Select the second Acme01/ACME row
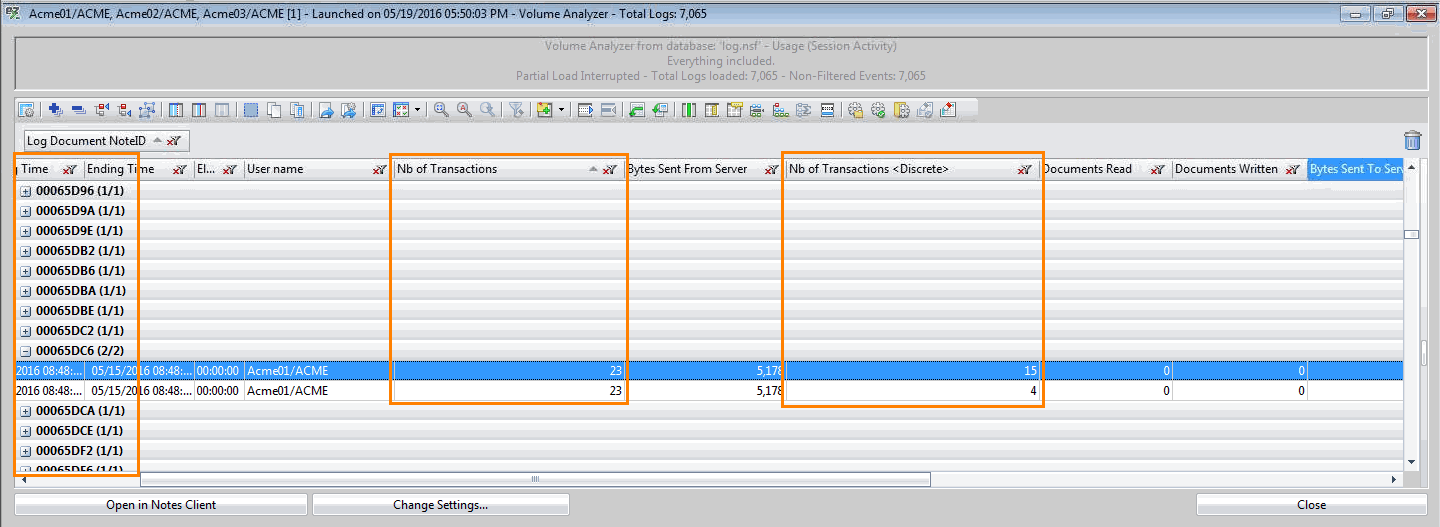Viewport: 1440px width, 527px height. 287,391
